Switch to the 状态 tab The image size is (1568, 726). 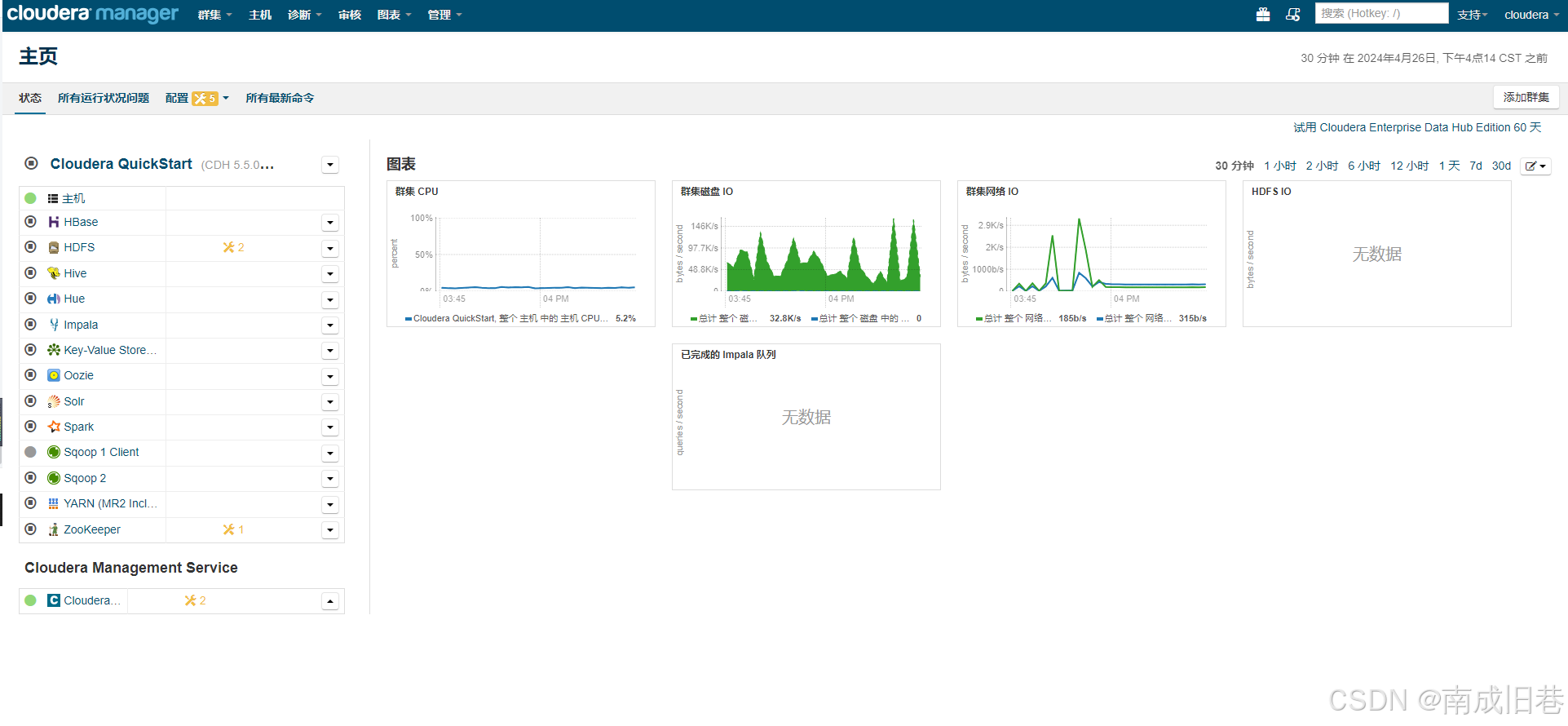click(30, 98)
